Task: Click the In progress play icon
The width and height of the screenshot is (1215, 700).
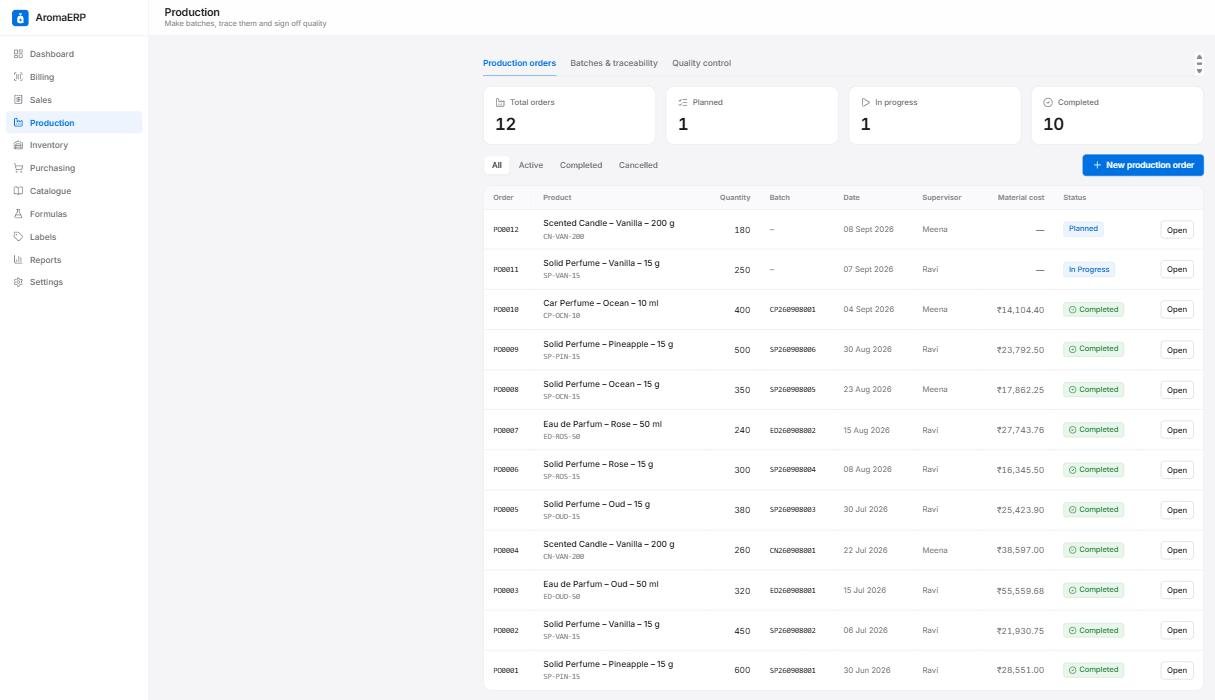Action: [x=866, y=102]
